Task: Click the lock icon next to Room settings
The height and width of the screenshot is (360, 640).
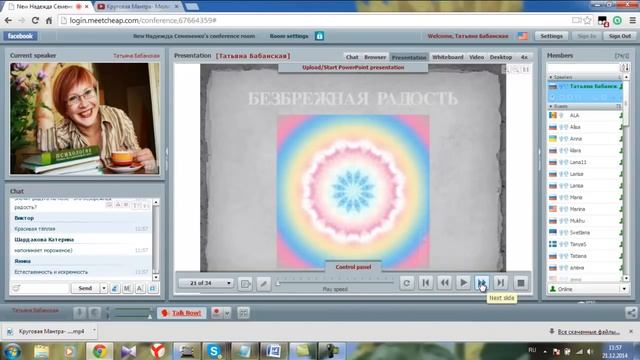Action: [320, 36]
